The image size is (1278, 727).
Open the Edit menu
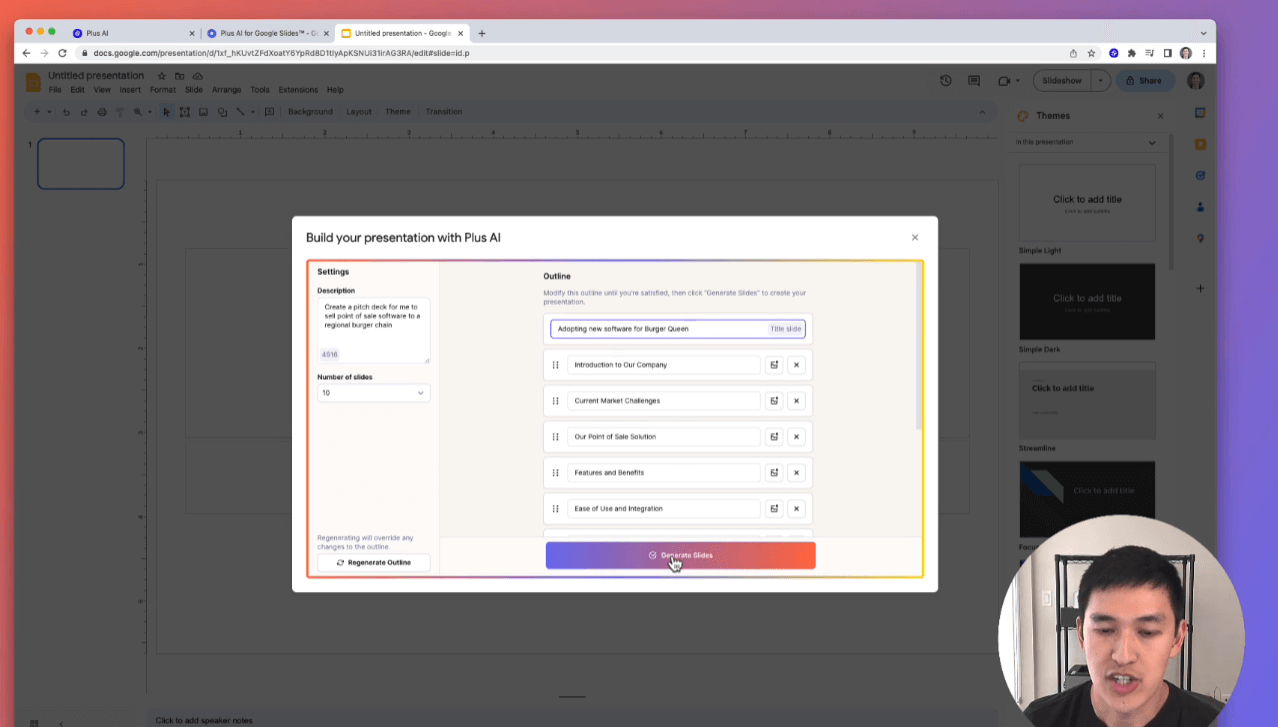[77, 90]
